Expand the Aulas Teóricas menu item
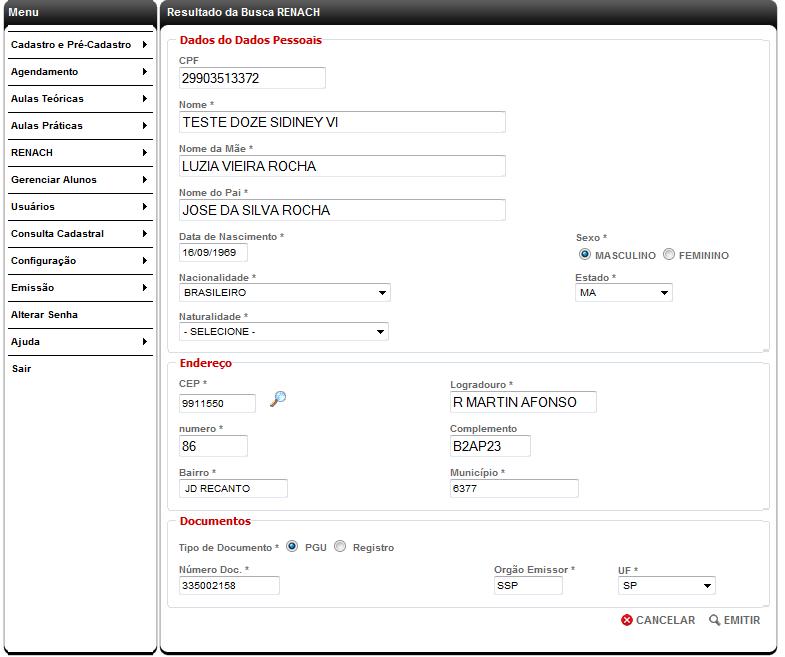The image size is (785, 657). tap(78, 99)
